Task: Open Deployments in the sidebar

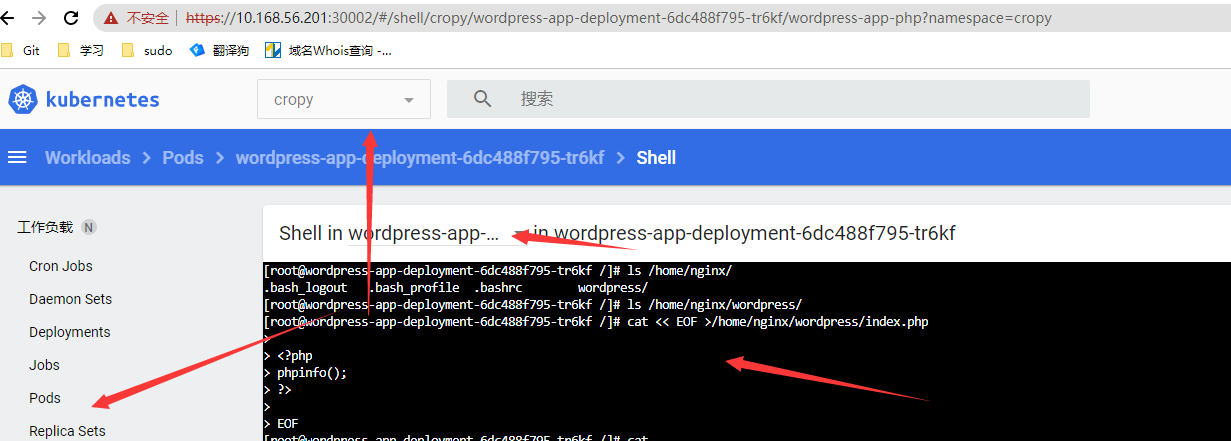Action: 70,332
